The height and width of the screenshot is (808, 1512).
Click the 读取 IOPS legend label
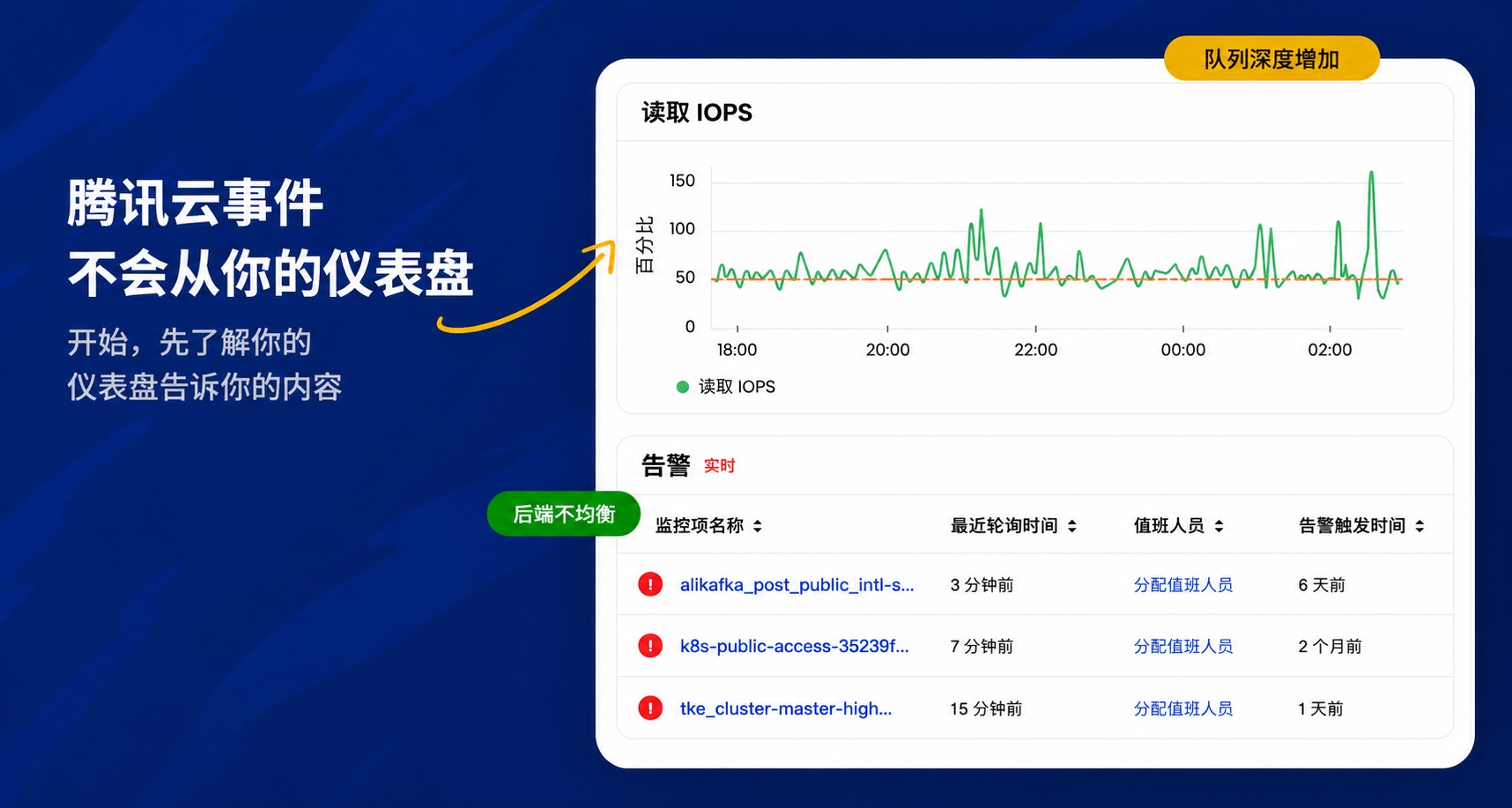pyautogui.click(x=737, y=387)
